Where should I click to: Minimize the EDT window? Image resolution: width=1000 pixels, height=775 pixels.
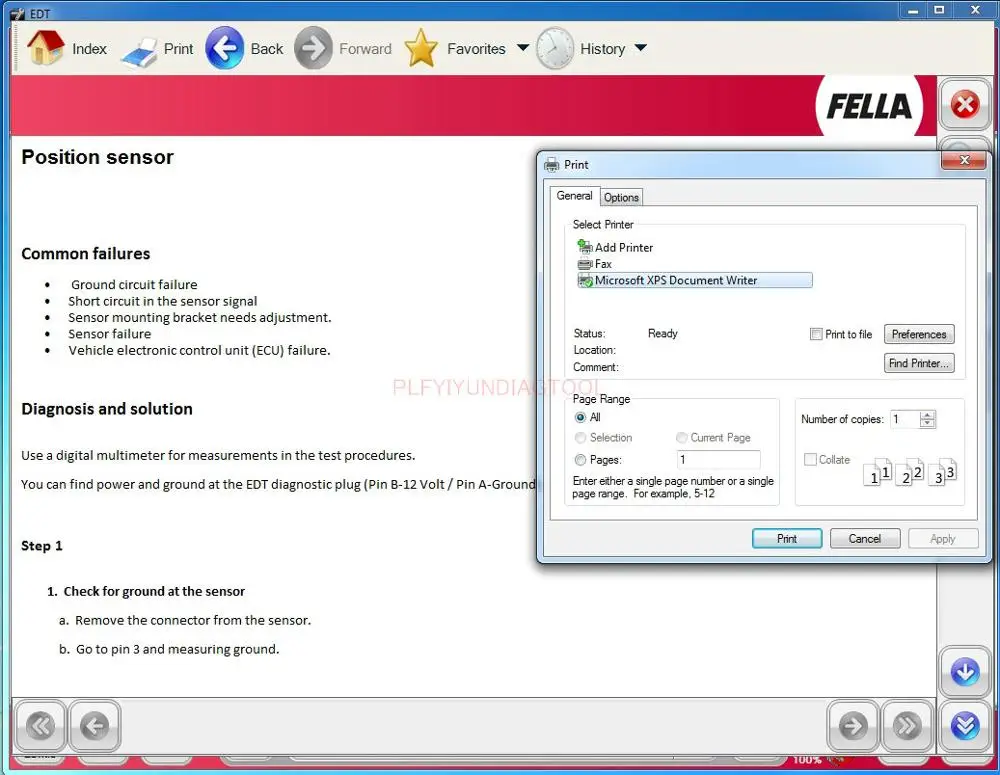(x=913, y=10)
